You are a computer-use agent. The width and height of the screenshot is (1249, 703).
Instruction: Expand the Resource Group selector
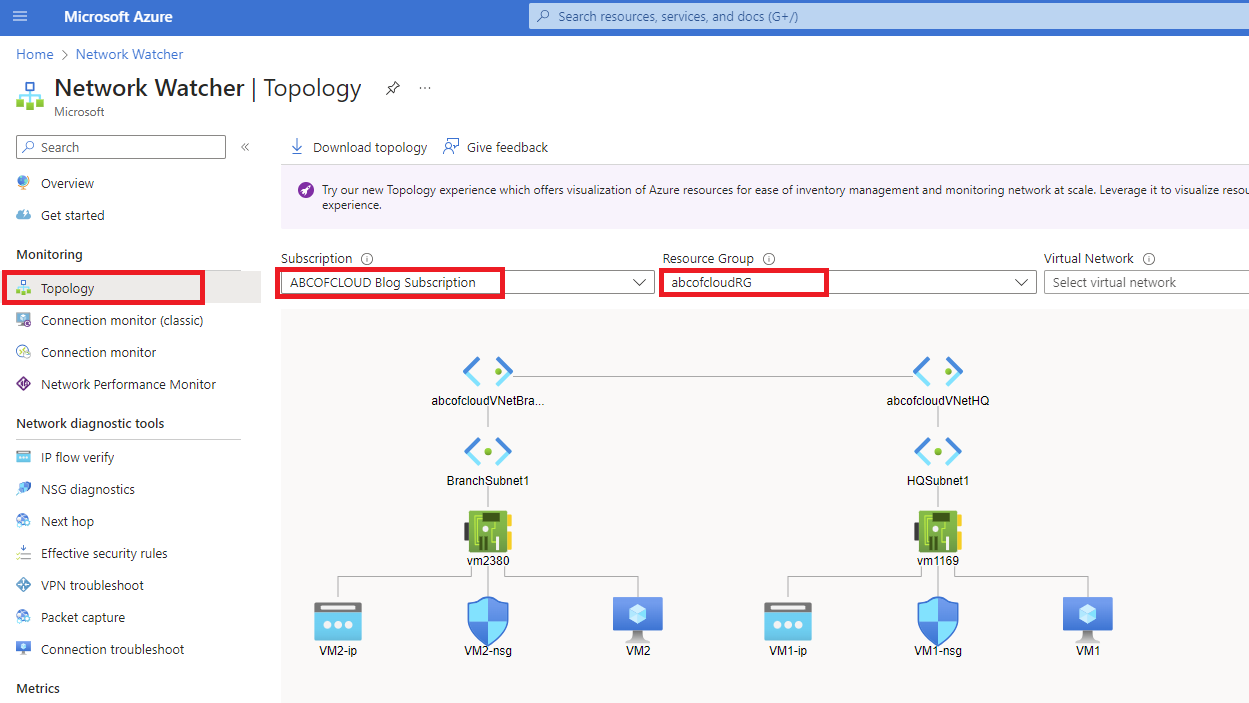[x=1020, y=282]
